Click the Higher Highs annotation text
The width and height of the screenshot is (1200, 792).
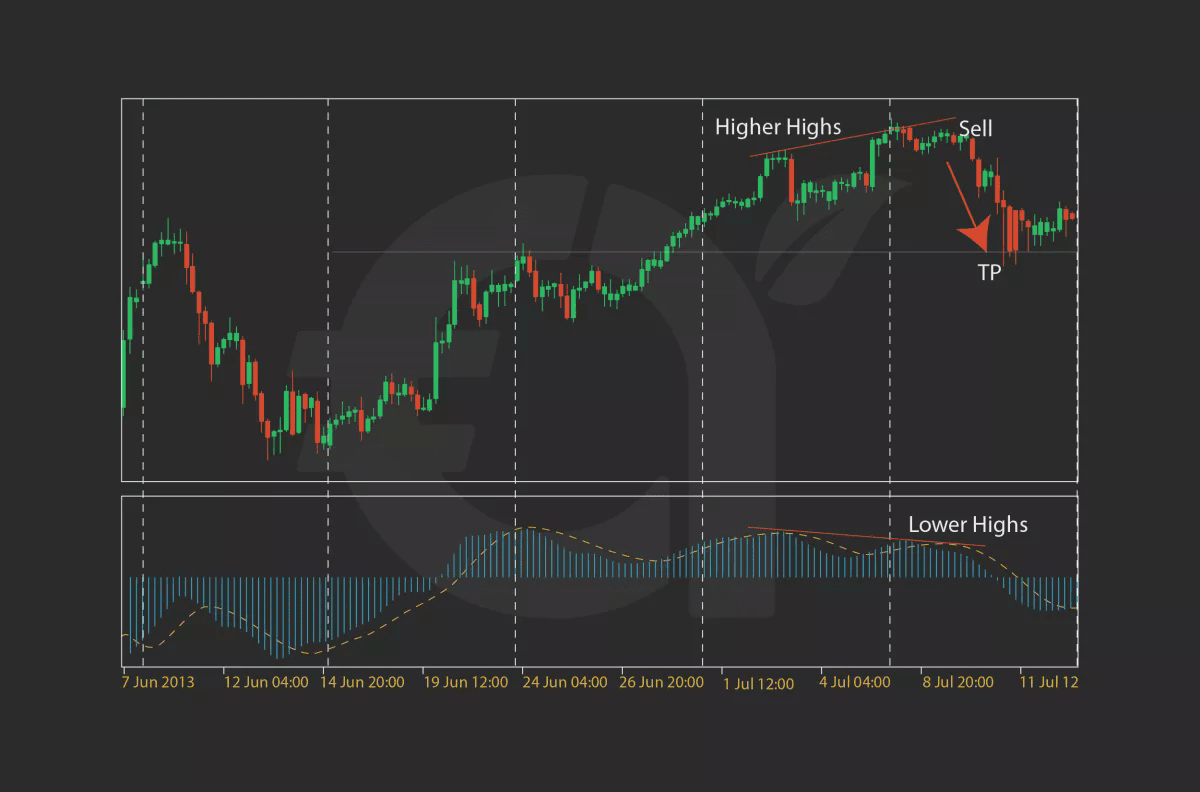pos(778,127)
